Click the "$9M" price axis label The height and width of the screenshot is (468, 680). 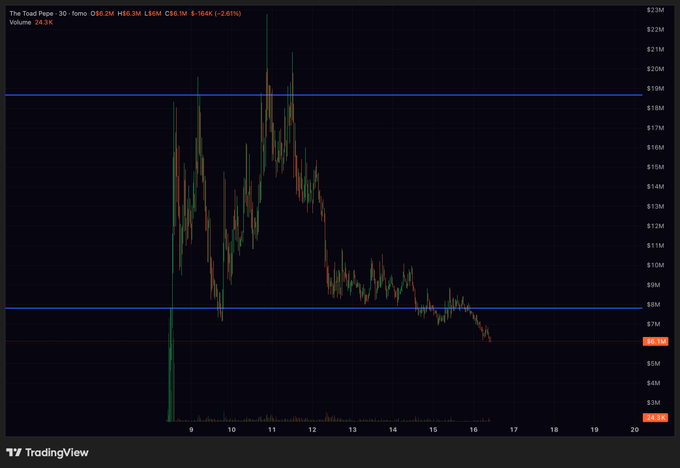654,285
